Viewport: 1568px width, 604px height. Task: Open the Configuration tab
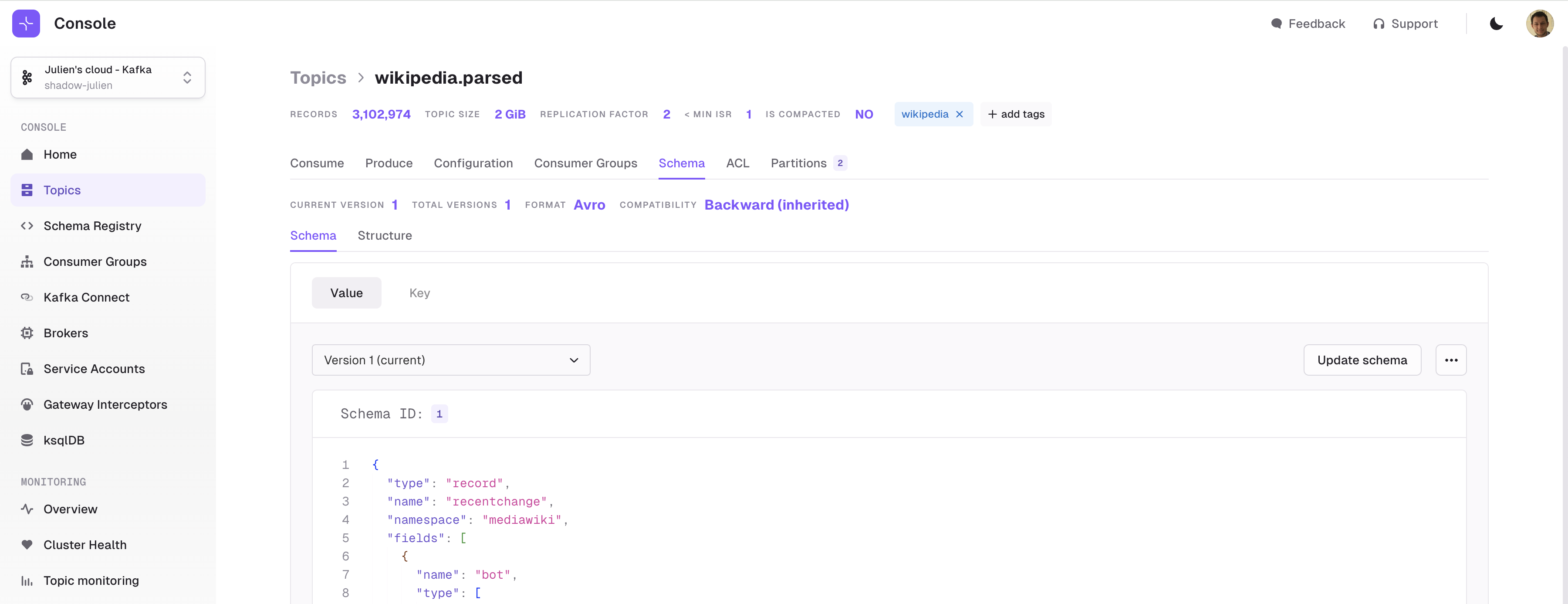click(473, 163)
